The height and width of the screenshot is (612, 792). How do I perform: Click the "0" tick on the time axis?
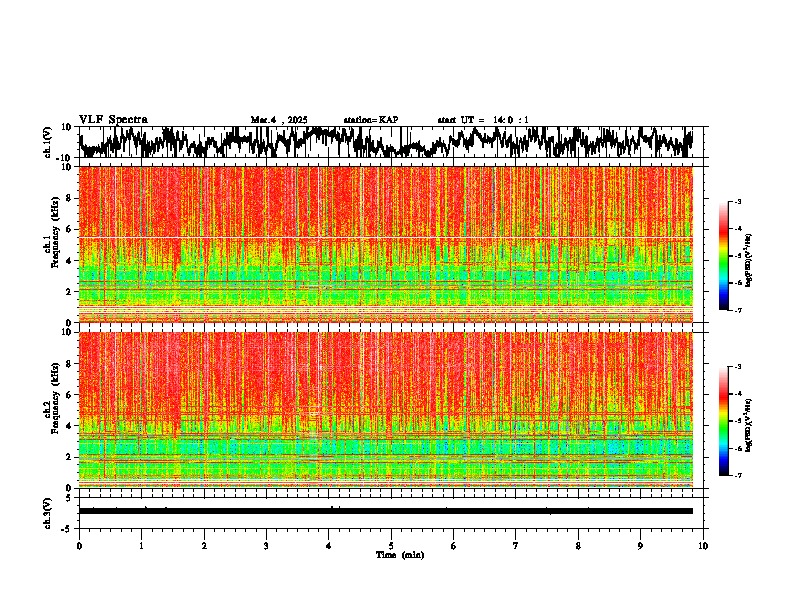[x=79, y=546]
